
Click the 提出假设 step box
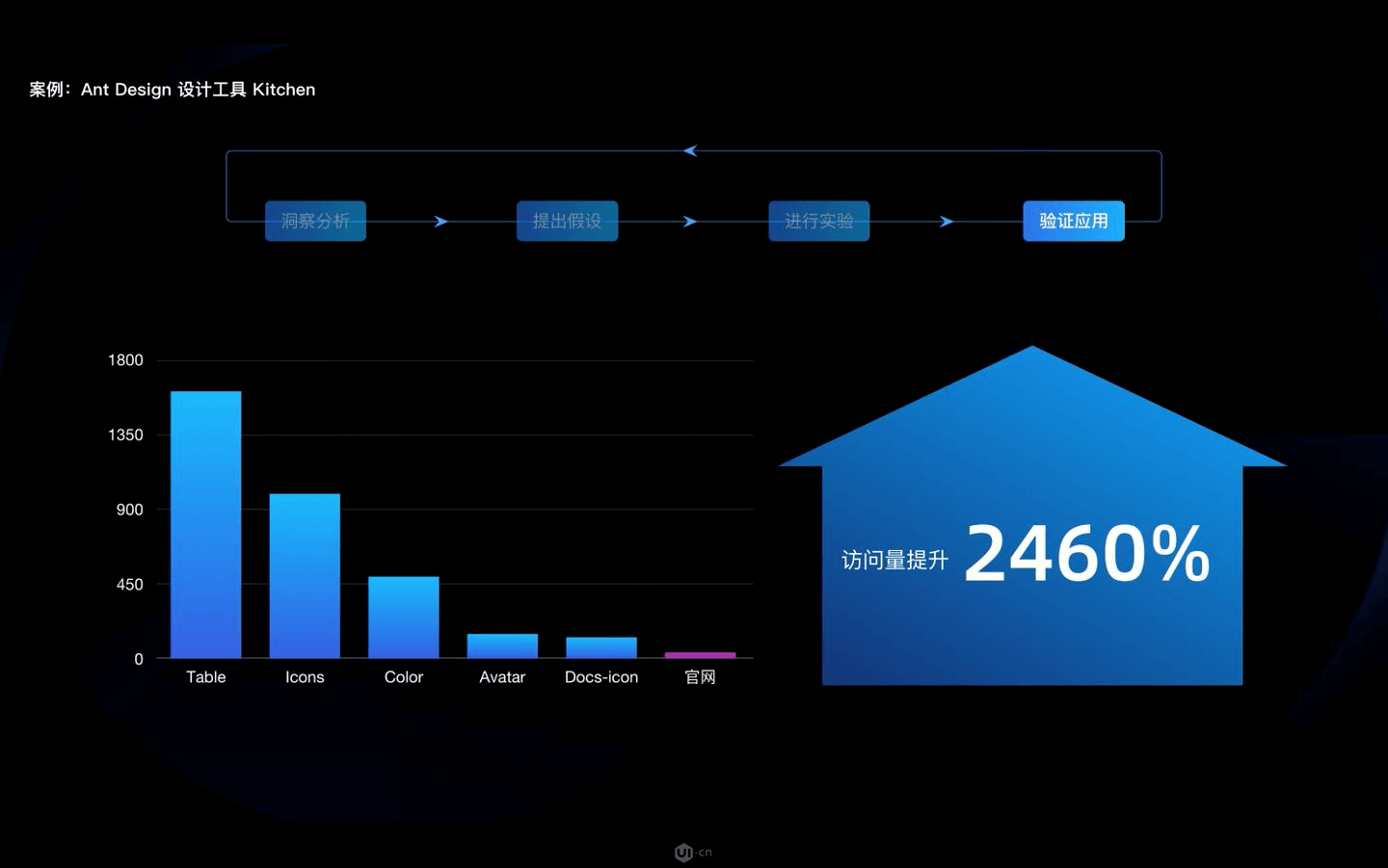click(567, 221)
